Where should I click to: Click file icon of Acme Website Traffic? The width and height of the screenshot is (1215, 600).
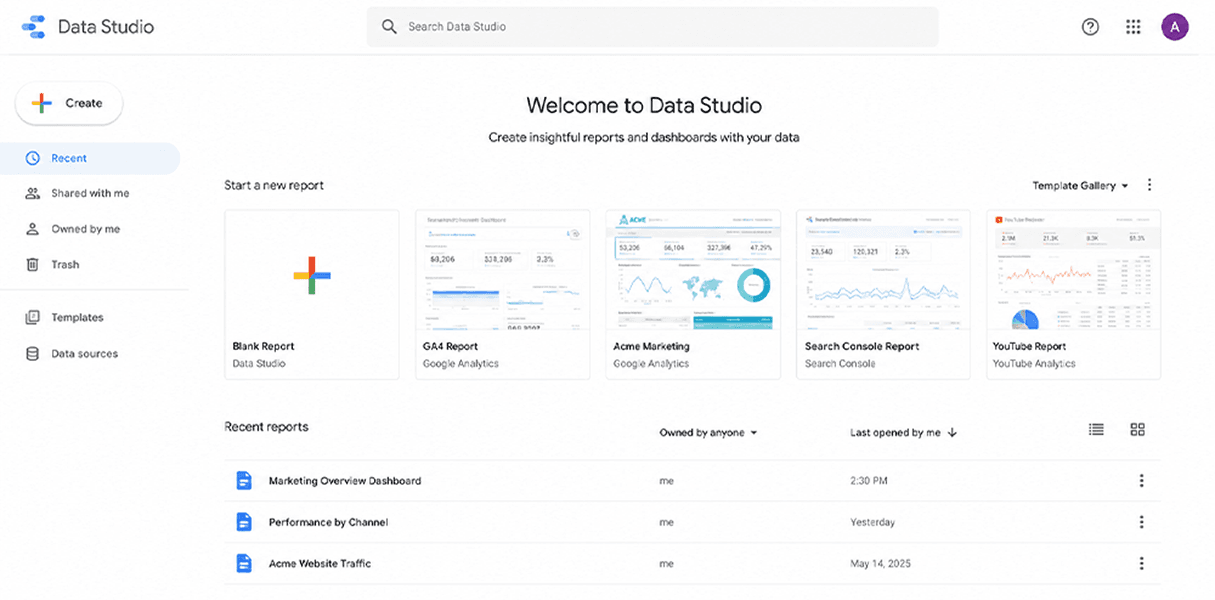click(243, 563)
